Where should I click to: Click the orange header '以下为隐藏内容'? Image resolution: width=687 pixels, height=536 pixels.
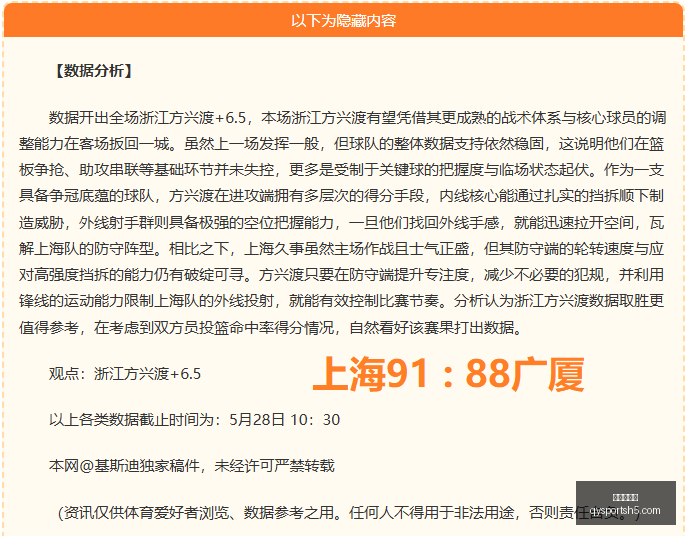coord(344,21)
